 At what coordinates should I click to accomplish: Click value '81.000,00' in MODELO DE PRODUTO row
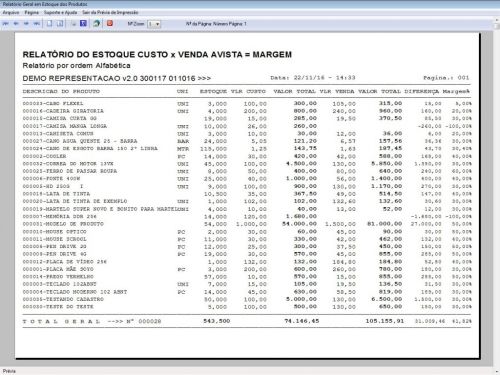385,224
